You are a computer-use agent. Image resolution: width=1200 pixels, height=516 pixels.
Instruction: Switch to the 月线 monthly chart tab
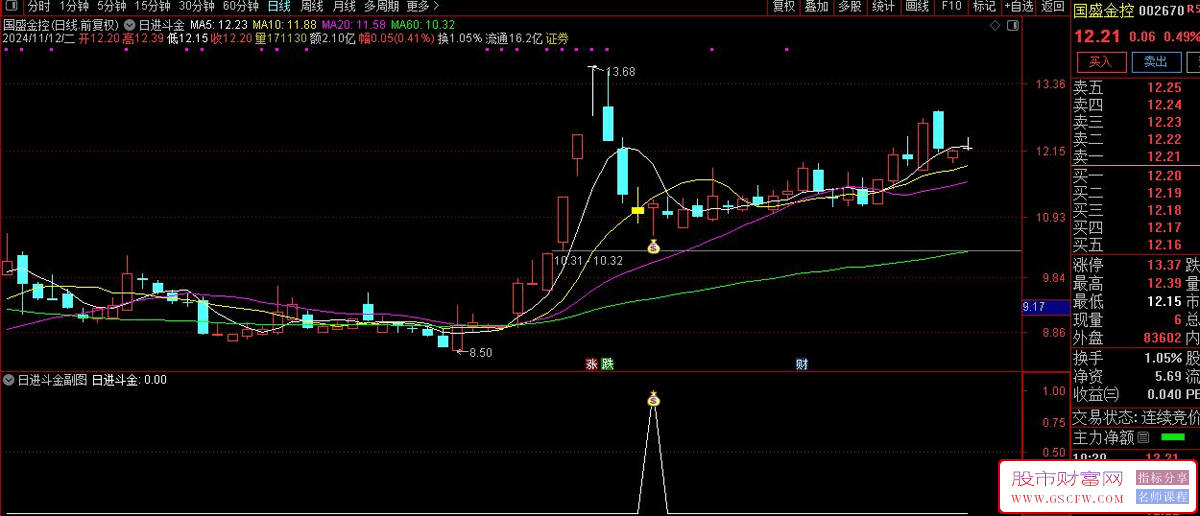tap(343, 6)
